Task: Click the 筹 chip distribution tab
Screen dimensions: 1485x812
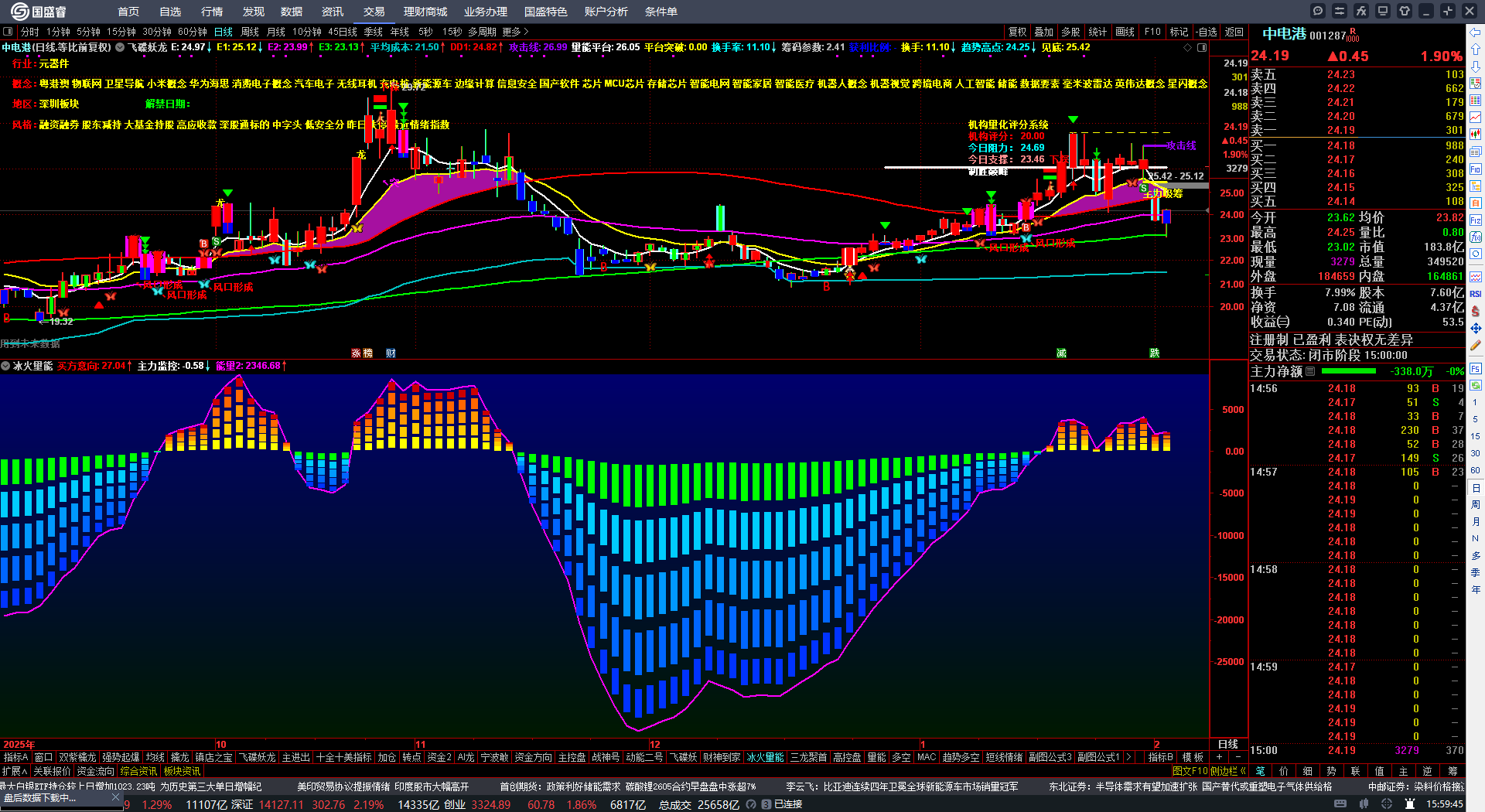Action: tap(1453, 771)
